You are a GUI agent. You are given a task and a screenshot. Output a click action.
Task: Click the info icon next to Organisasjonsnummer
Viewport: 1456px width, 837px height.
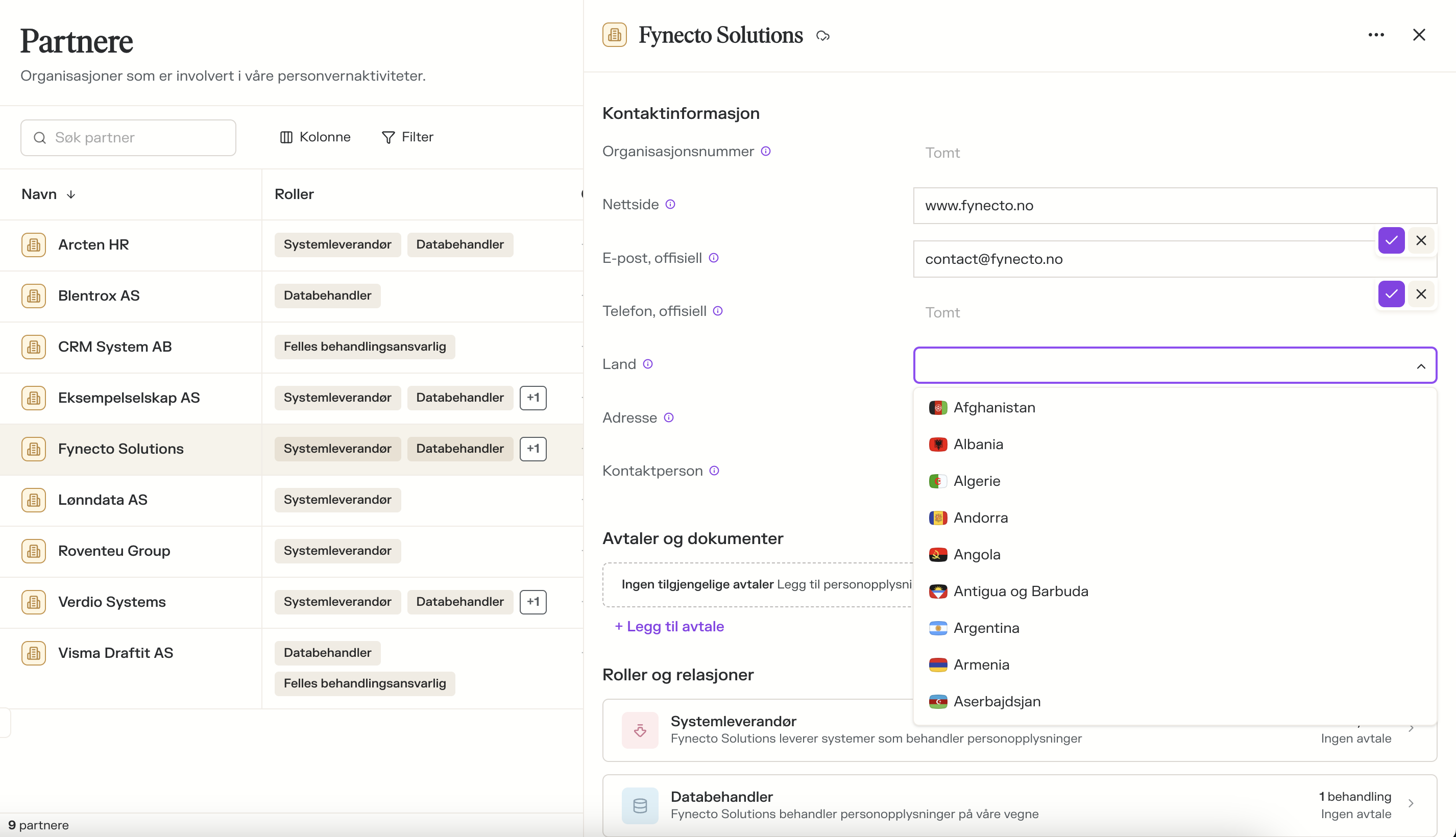(x=765, y=151)
